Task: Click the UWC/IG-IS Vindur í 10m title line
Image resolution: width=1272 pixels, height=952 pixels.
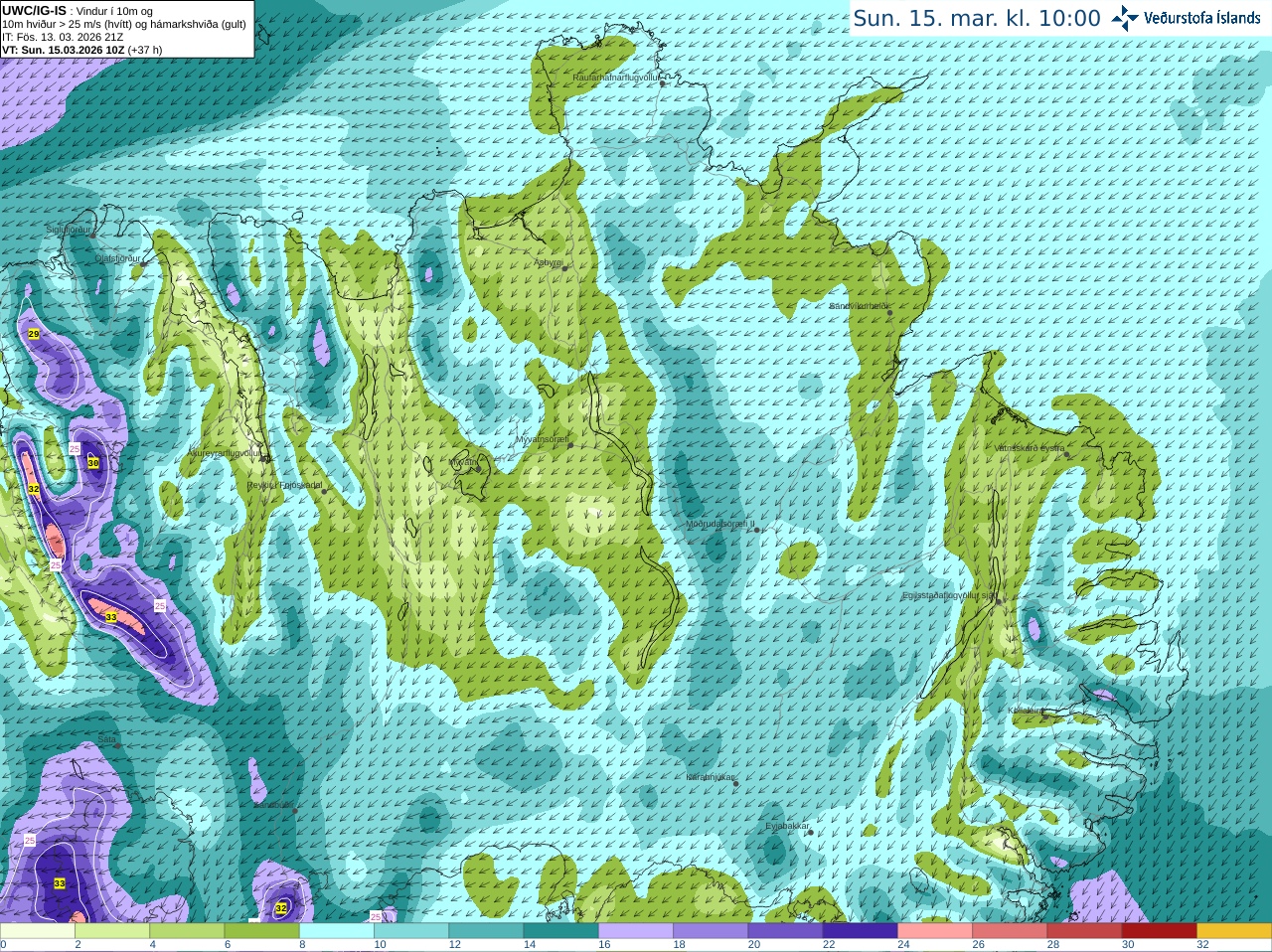Action: 78,11
